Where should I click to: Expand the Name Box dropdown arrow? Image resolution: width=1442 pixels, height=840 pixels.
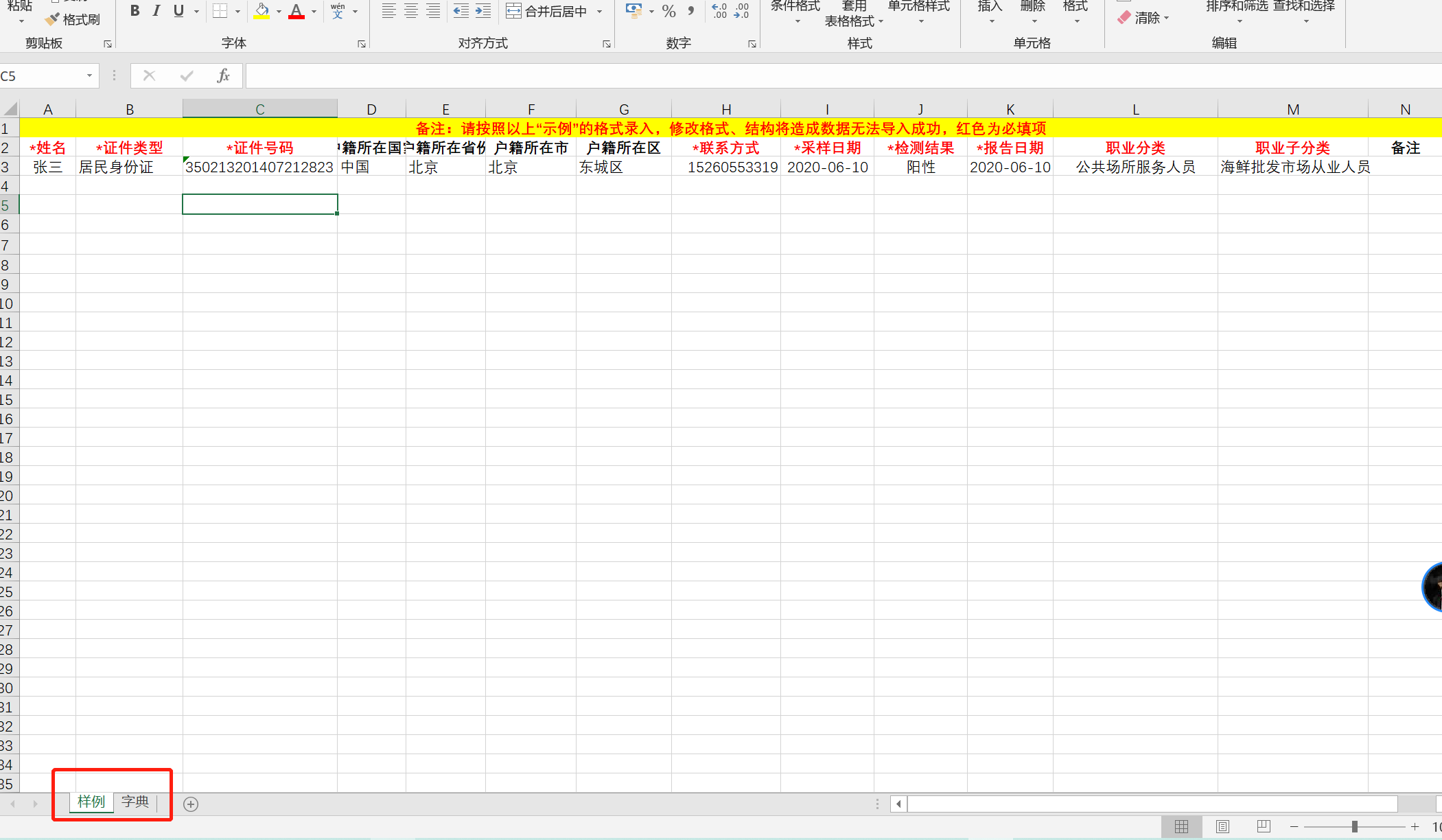pyautogui.click(x=89, y=75)
